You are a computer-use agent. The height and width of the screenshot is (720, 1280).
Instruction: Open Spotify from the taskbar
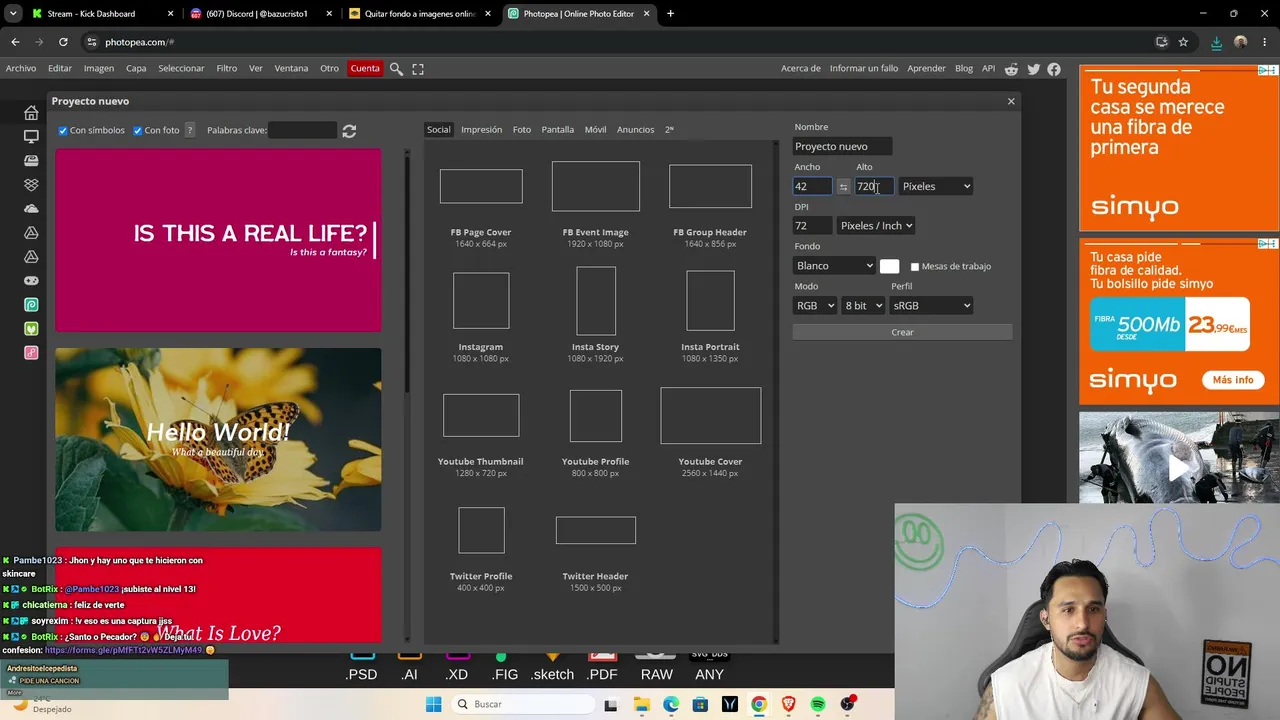(x=818, y=704)
